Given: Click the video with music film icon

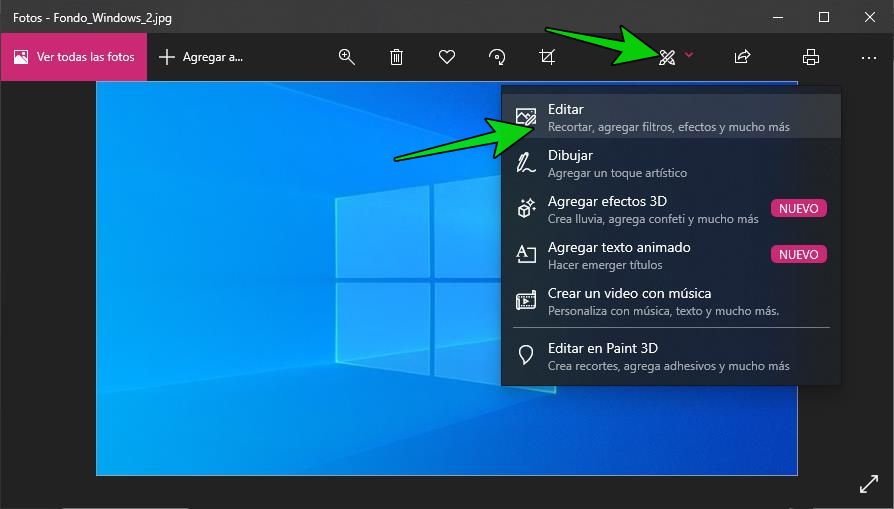Looking at the screenshot, I should tap(526, 300).
